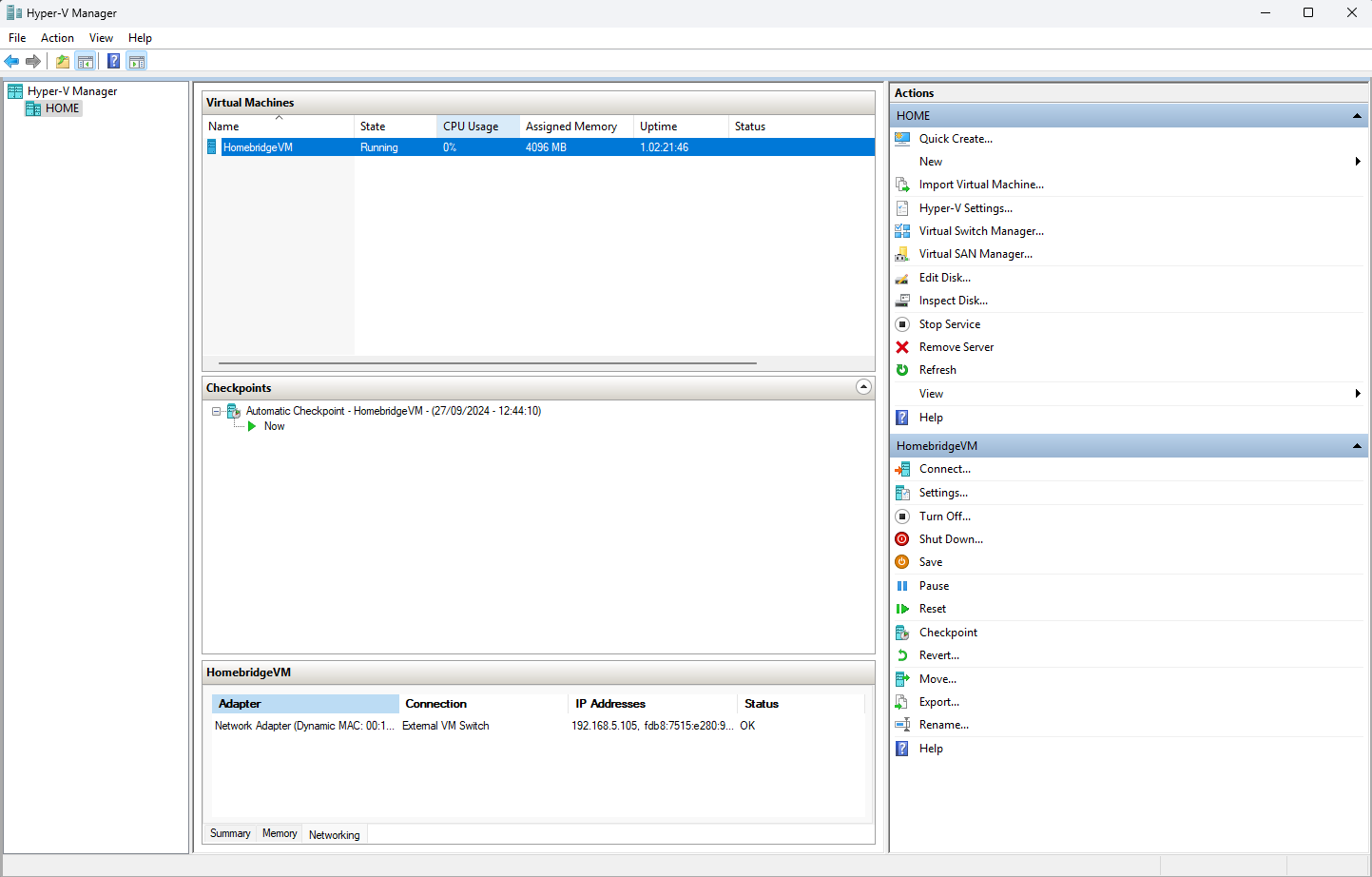The width and height of the screenshot is (1372, 877).
Task: Click the Inspect Disk icon
Action: (x=902, y=301)
